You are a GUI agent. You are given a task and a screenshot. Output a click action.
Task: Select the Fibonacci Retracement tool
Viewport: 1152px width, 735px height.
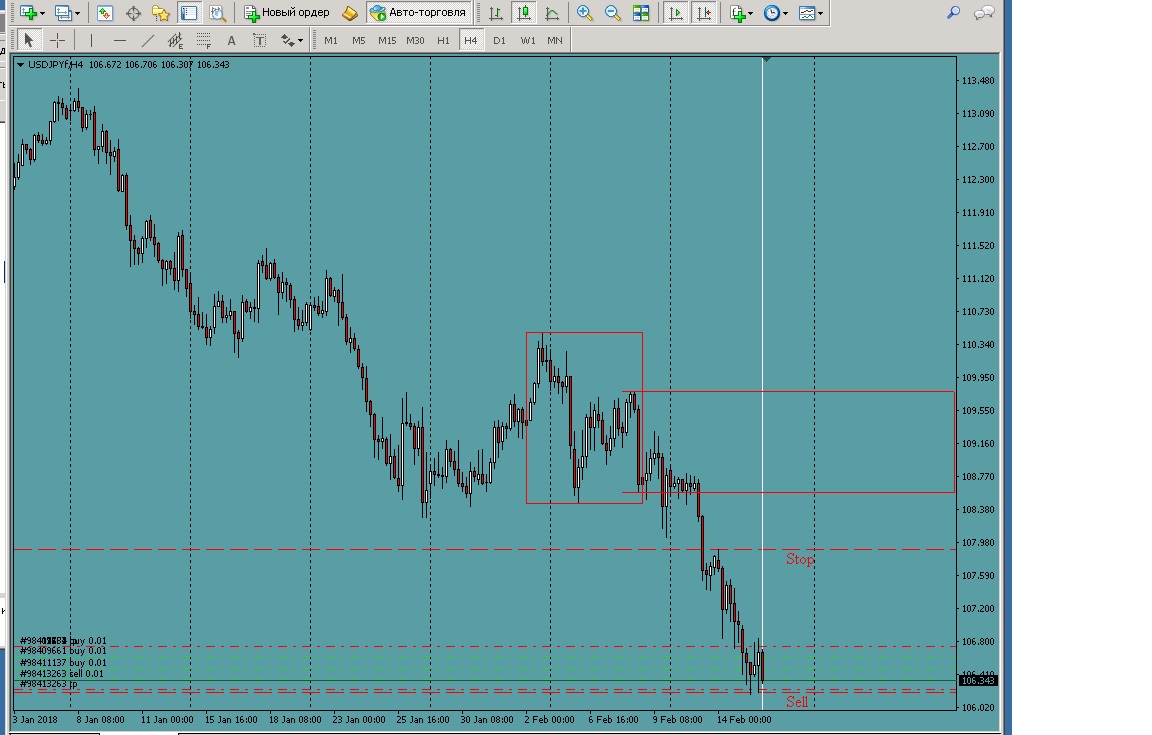[204, 40]
